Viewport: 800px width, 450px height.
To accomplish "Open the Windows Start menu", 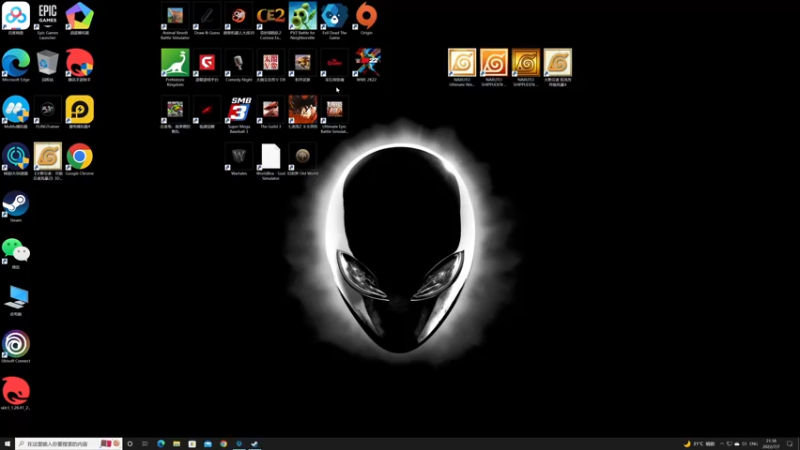I will [7, 444].
